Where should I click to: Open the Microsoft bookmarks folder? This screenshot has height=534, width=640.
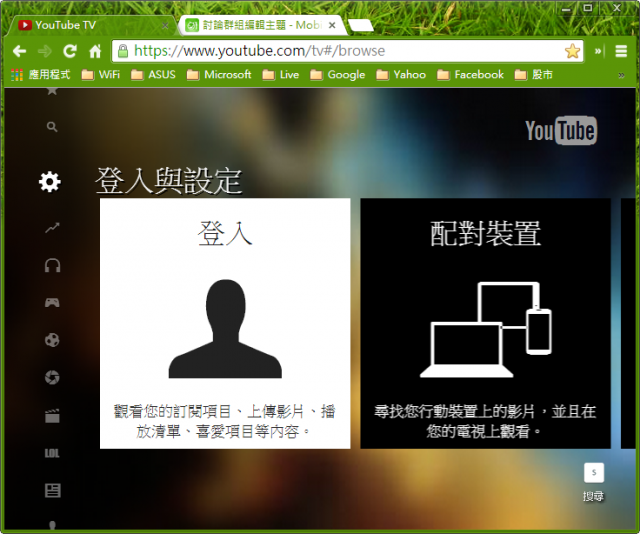(x=219, y=75)
